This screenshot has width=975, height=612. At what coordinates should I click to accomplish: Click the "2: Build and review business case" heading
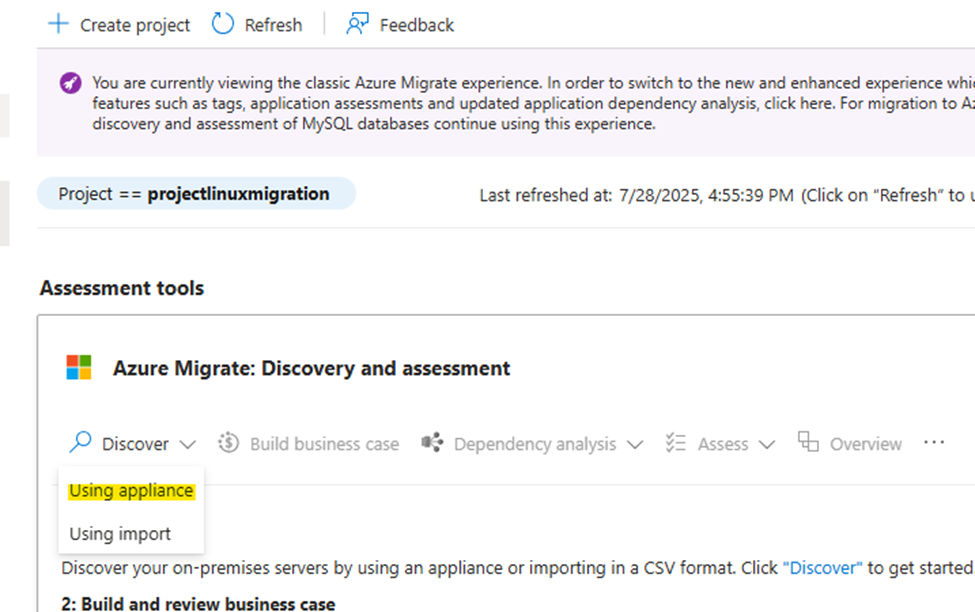point(198,603)
